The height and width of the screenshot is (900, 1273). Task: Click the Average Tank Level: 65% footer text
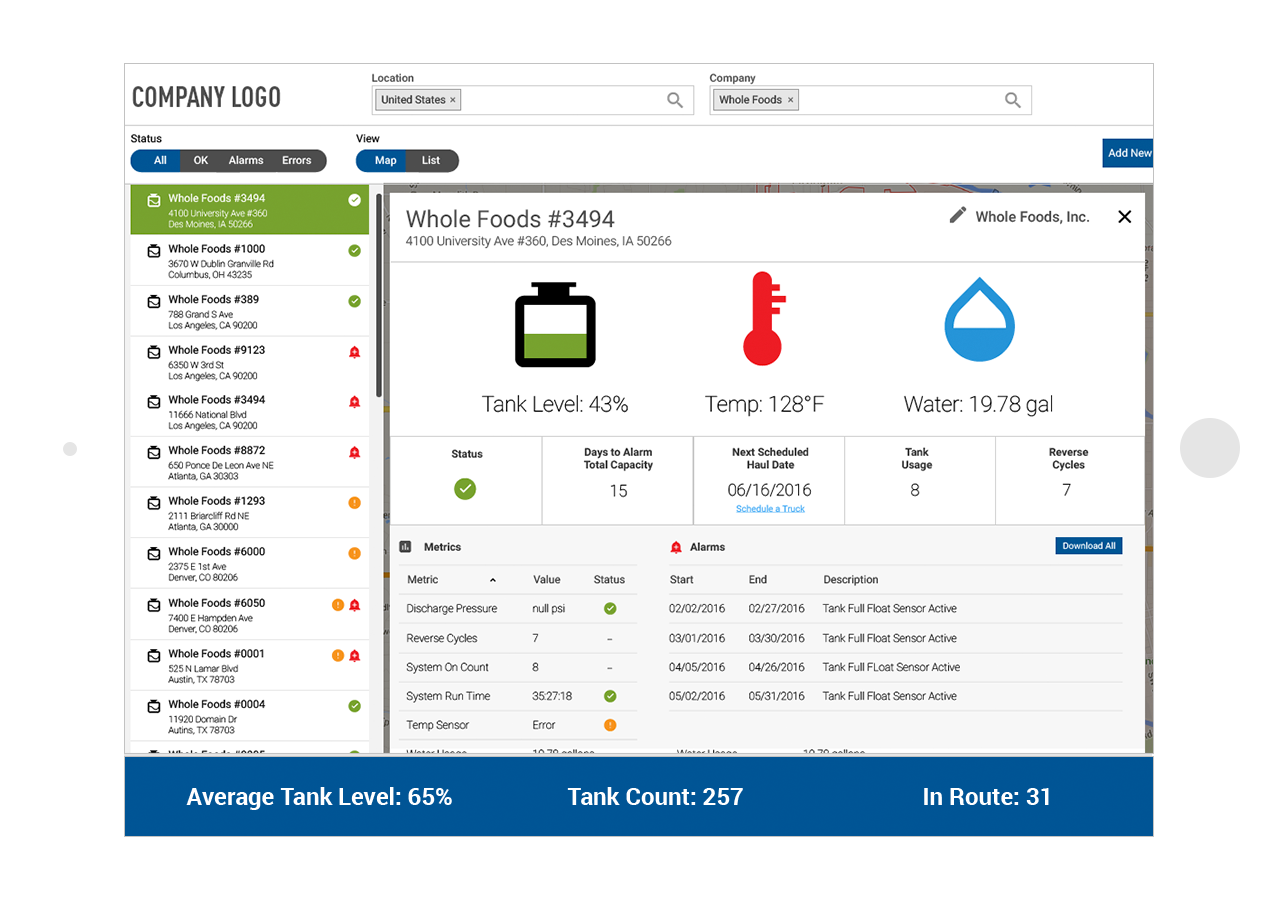click(319, 797)
